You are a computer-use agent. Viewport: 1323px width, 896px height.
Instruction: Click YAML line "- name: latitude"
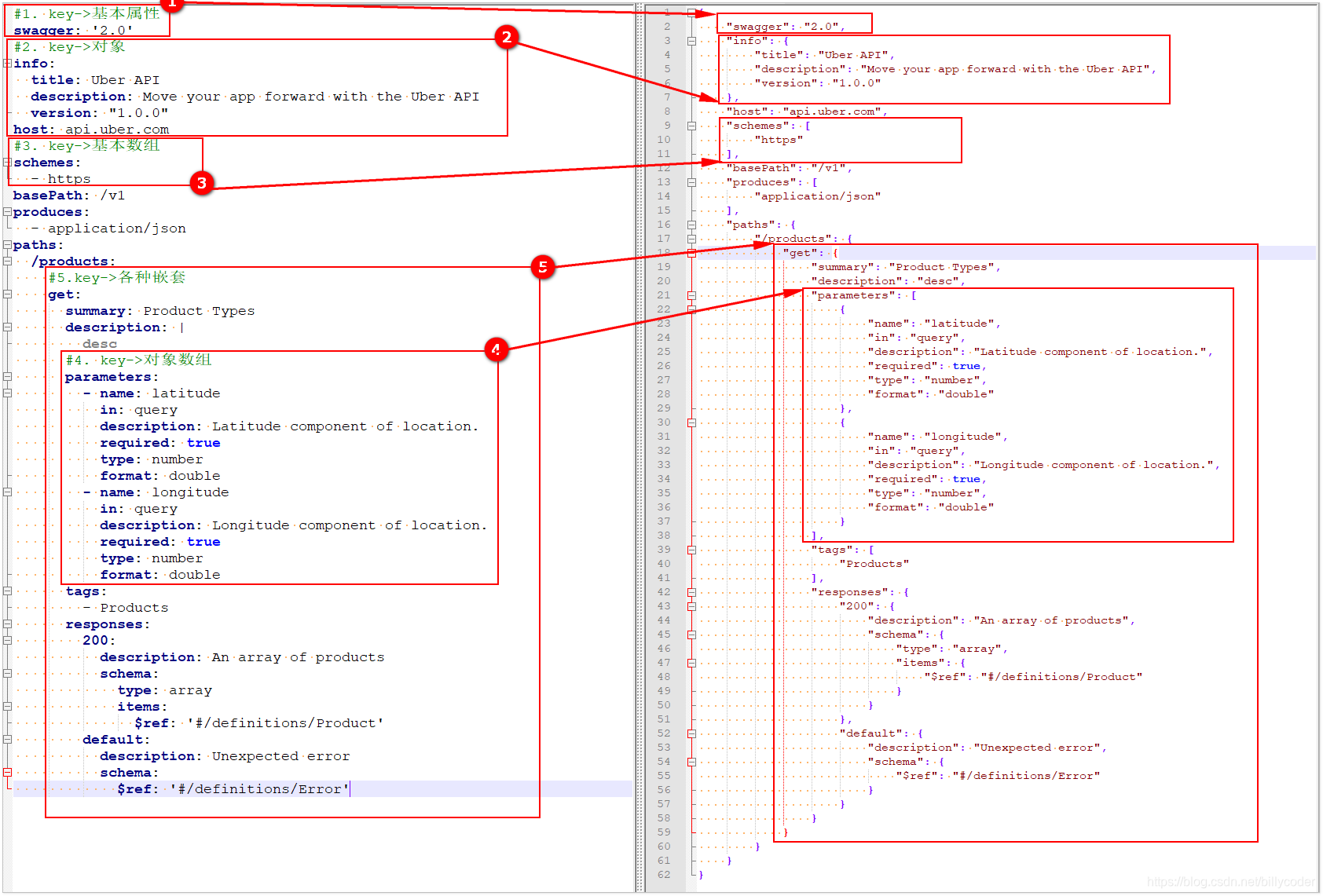coord(152,393)
